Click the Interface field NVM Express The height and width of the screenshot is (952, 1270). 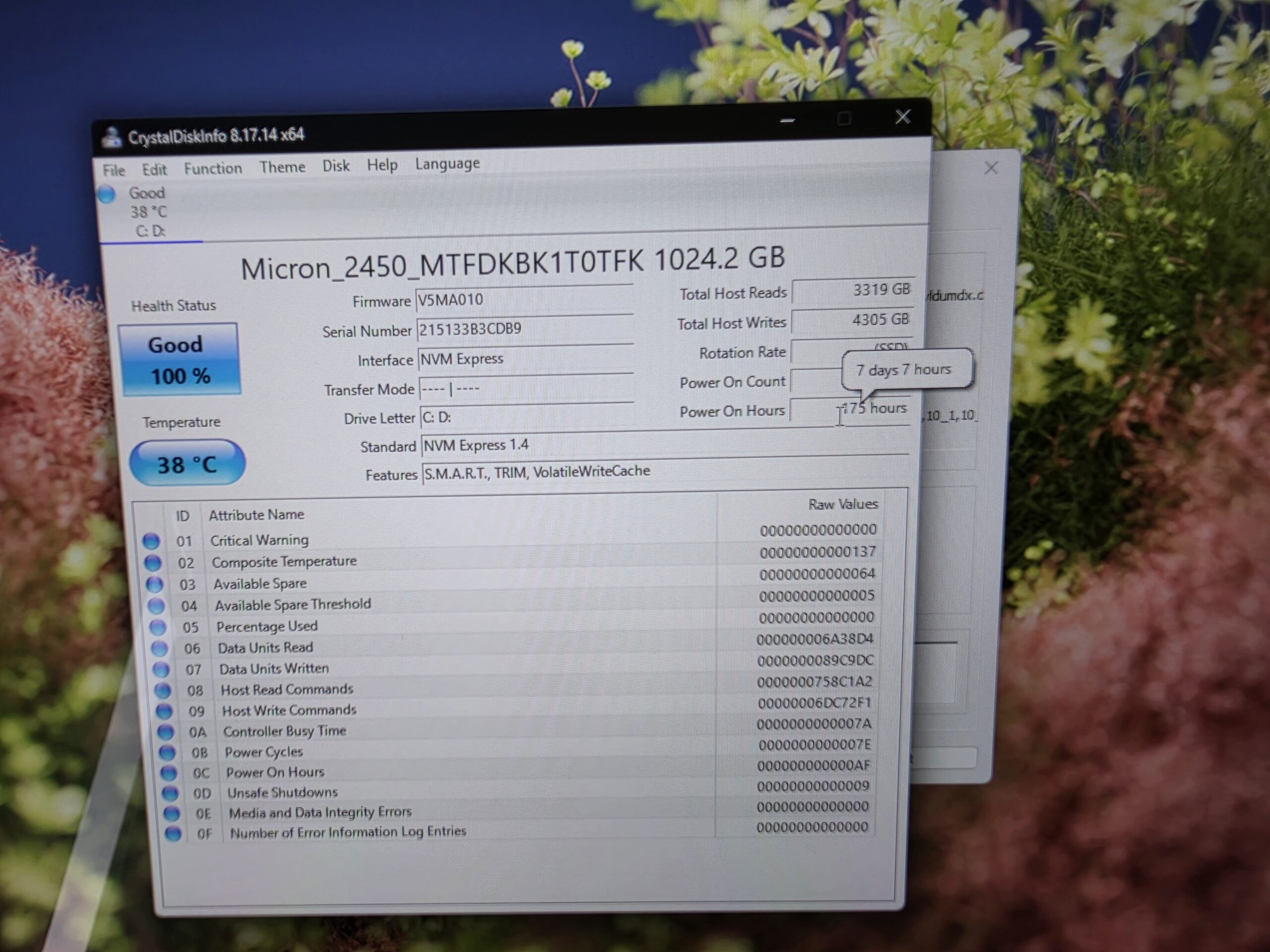[x=526, y=358]
